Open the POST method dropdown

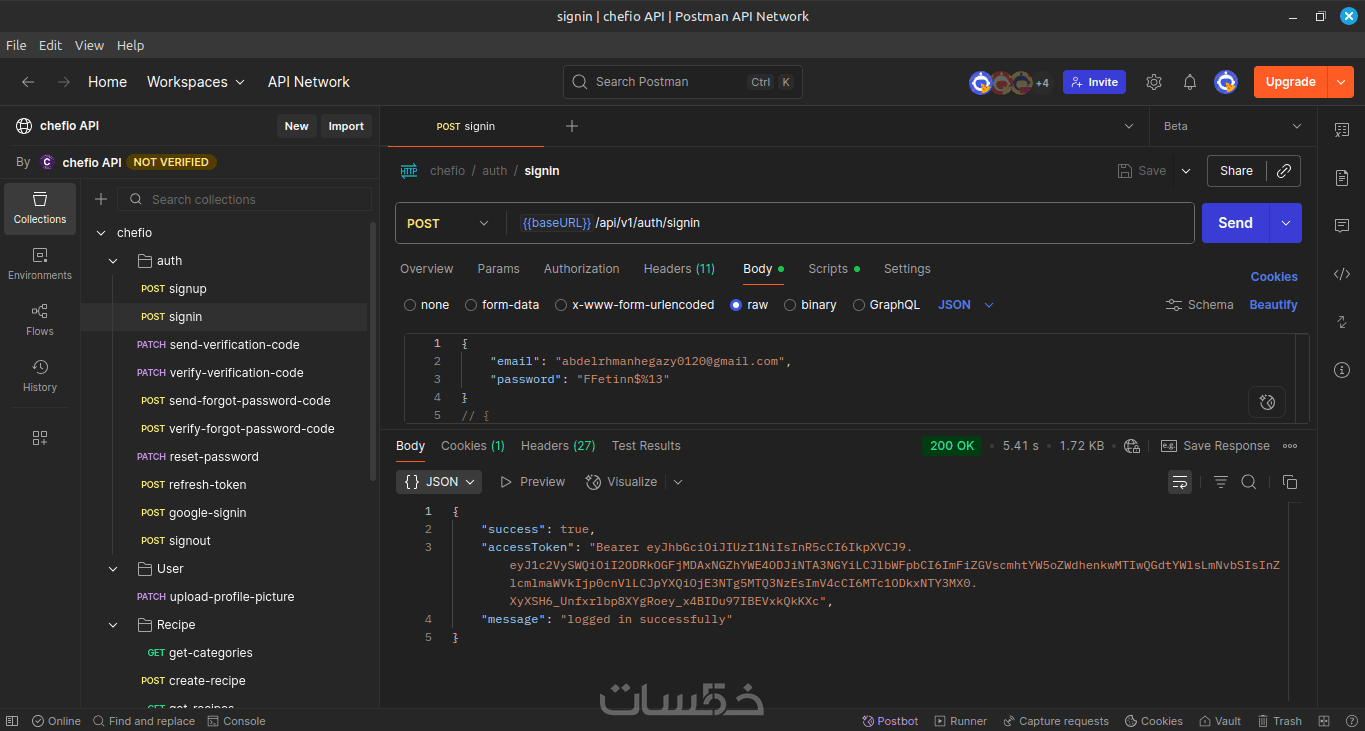(450, 223)
